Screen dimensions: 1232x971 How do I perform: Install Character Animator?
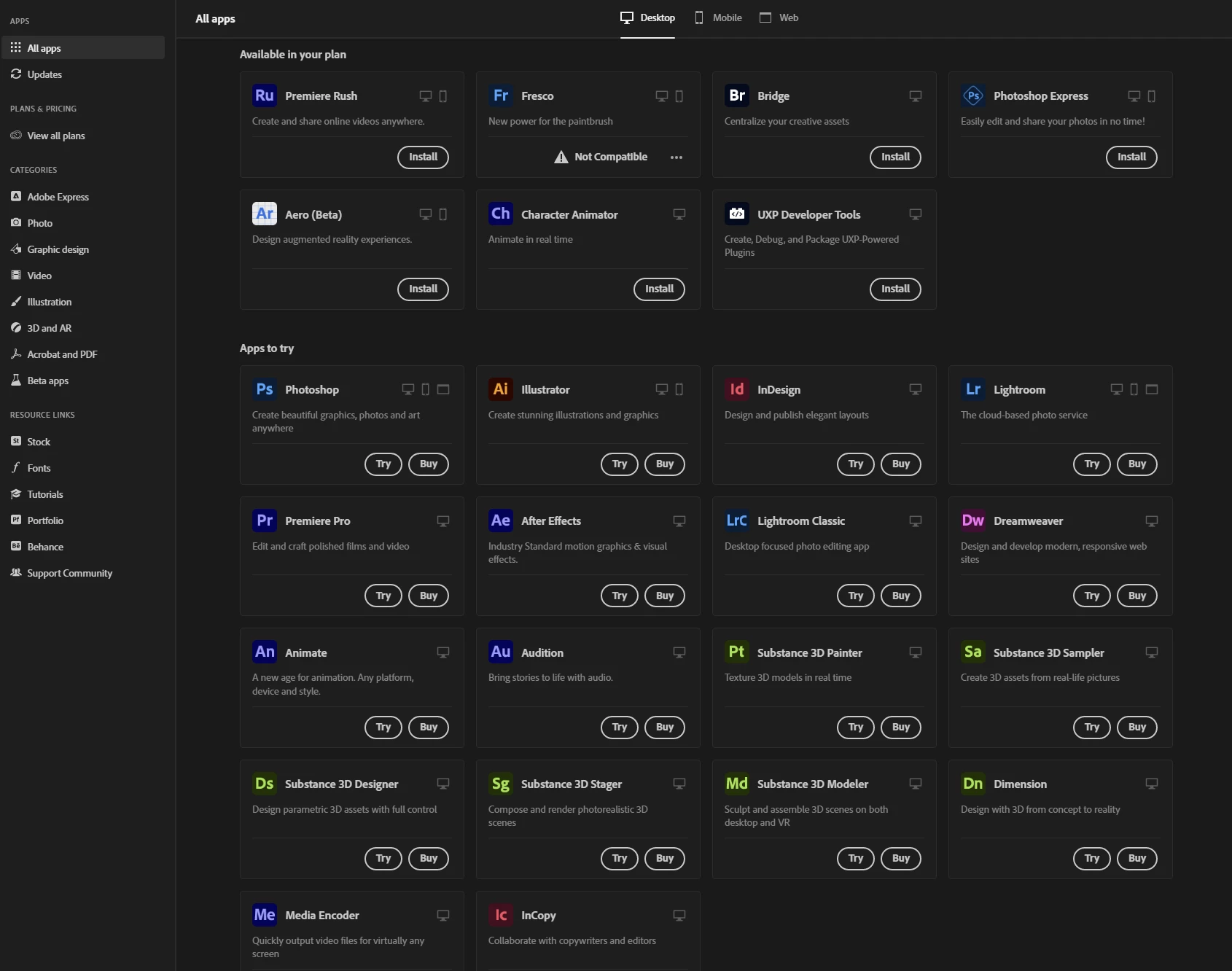pos(659,289)
